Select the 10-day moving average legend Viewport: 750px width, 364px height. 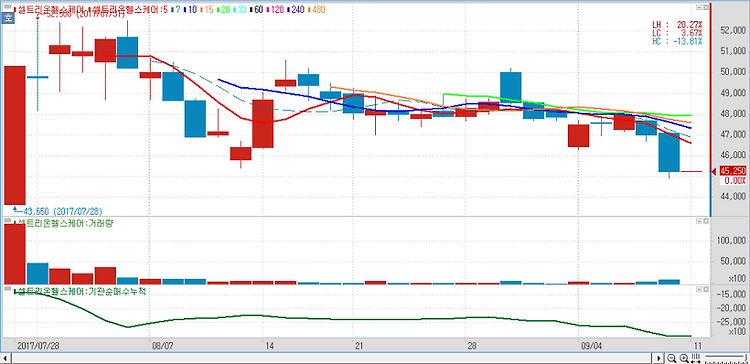pos(191,10)
